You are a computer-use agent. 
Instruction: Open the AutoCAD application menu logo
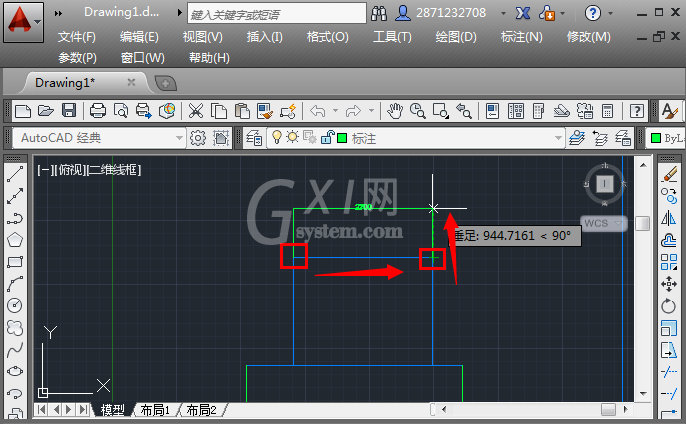click(23, 22)
